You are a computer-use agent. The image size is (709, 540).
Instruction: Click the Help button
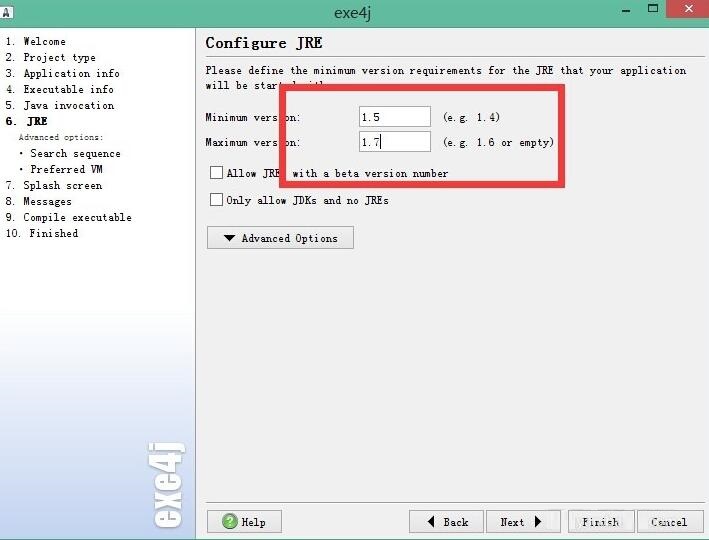click(x=244, y=521)
